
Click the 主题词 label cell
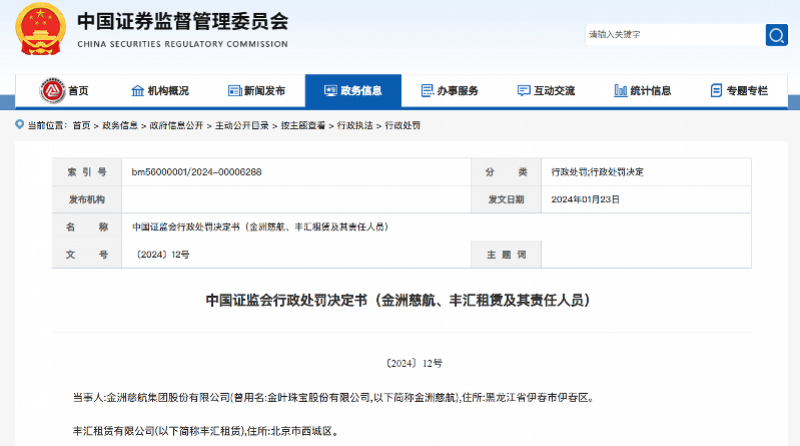pos(506,255)
